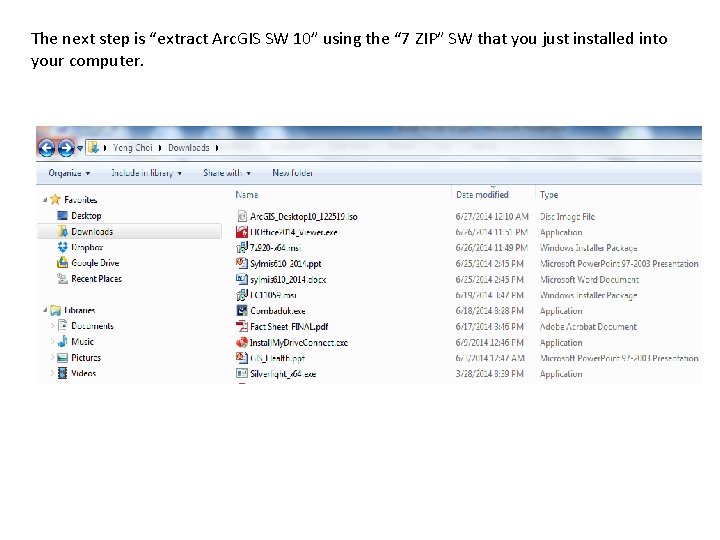Select the installer icon above Combaduk.exe
The image size is (720, 540).
(x=242, y=295)
